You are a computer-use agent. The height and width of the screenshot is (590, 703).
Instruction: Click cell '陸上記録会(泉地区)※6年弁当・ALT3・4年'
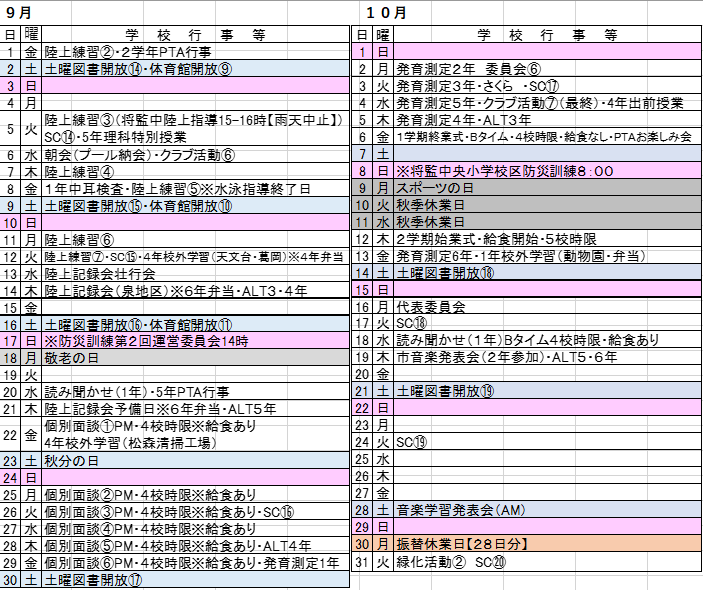tap(195, 291)
